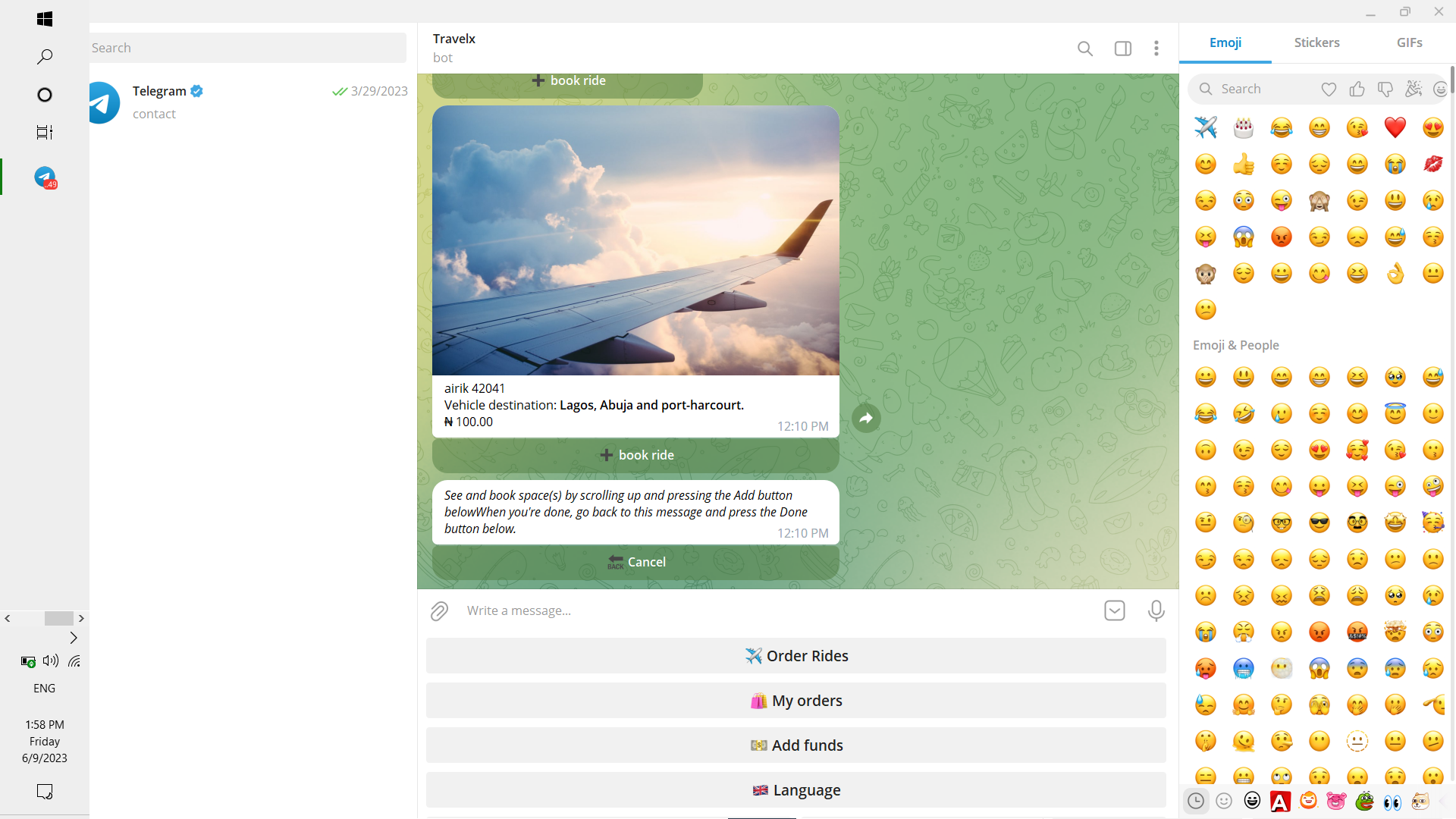
Task: Switch to the GIFs tab
Action: tap(1409, 43)
